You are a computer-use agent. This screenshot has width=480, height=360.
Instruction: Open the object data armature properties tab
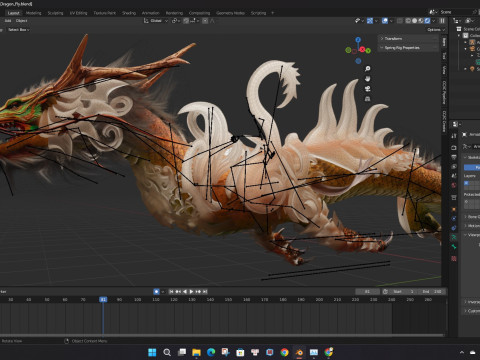click(x=454, y=237)
